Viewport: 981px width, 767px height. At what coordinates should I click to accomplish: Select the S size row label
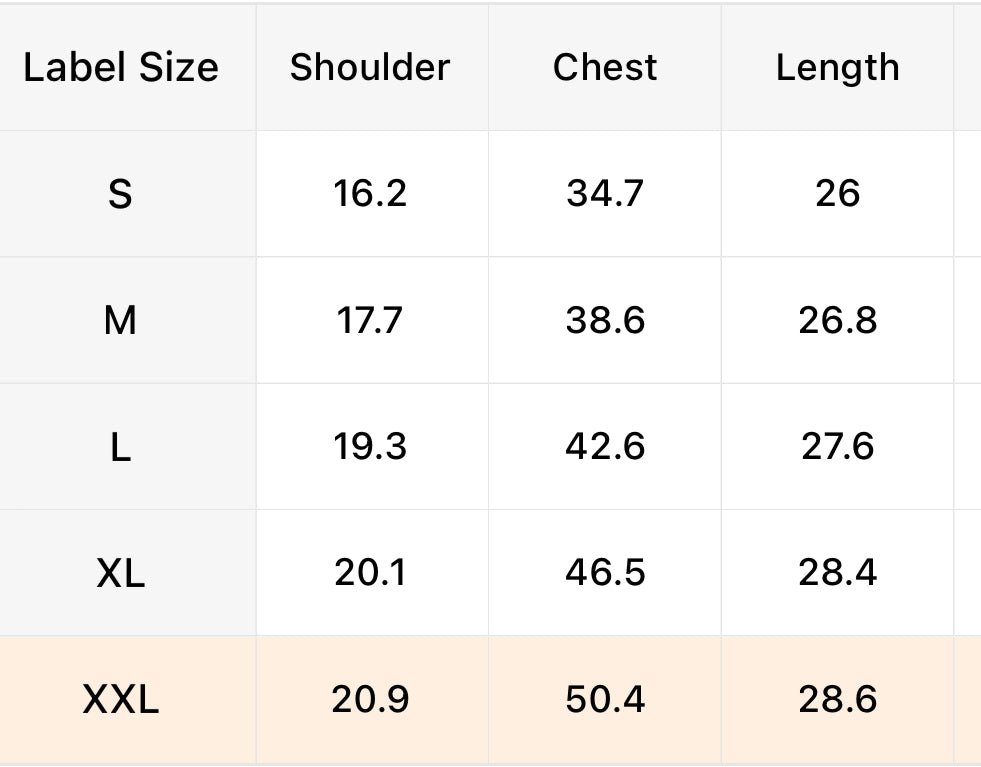(120, 194)
